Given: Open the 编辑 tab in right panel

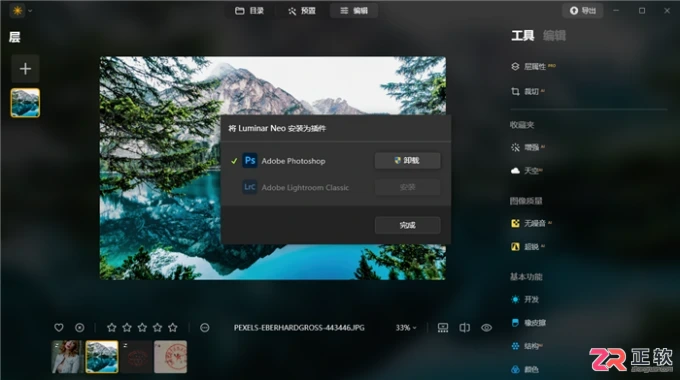Looking at the screenshot, I should click(554, 36).
